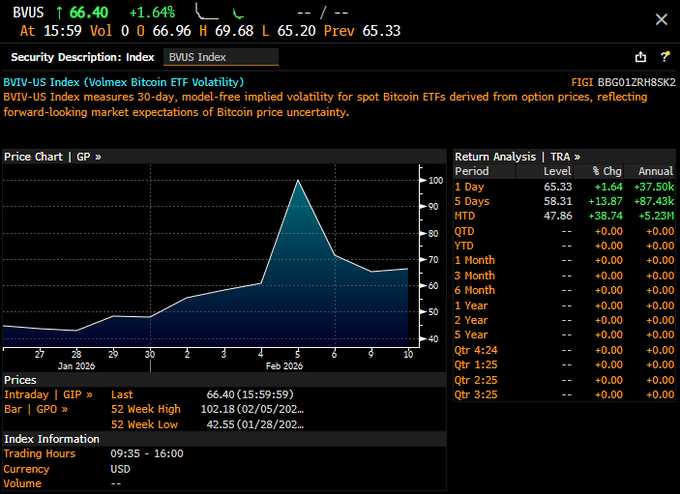The height and width of the screenshot is (494, 680).
Task: Click the mini sparkline chart icon beside price
Action: pos(207,12)
